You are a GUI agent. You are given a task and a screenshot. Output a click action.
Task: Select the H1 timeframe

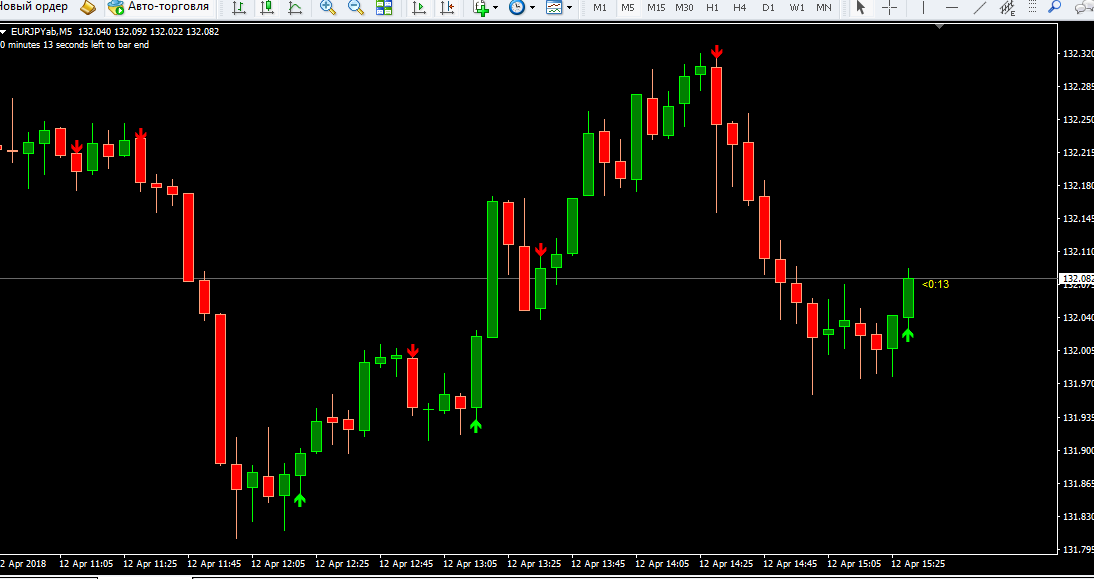click(712, 8)
